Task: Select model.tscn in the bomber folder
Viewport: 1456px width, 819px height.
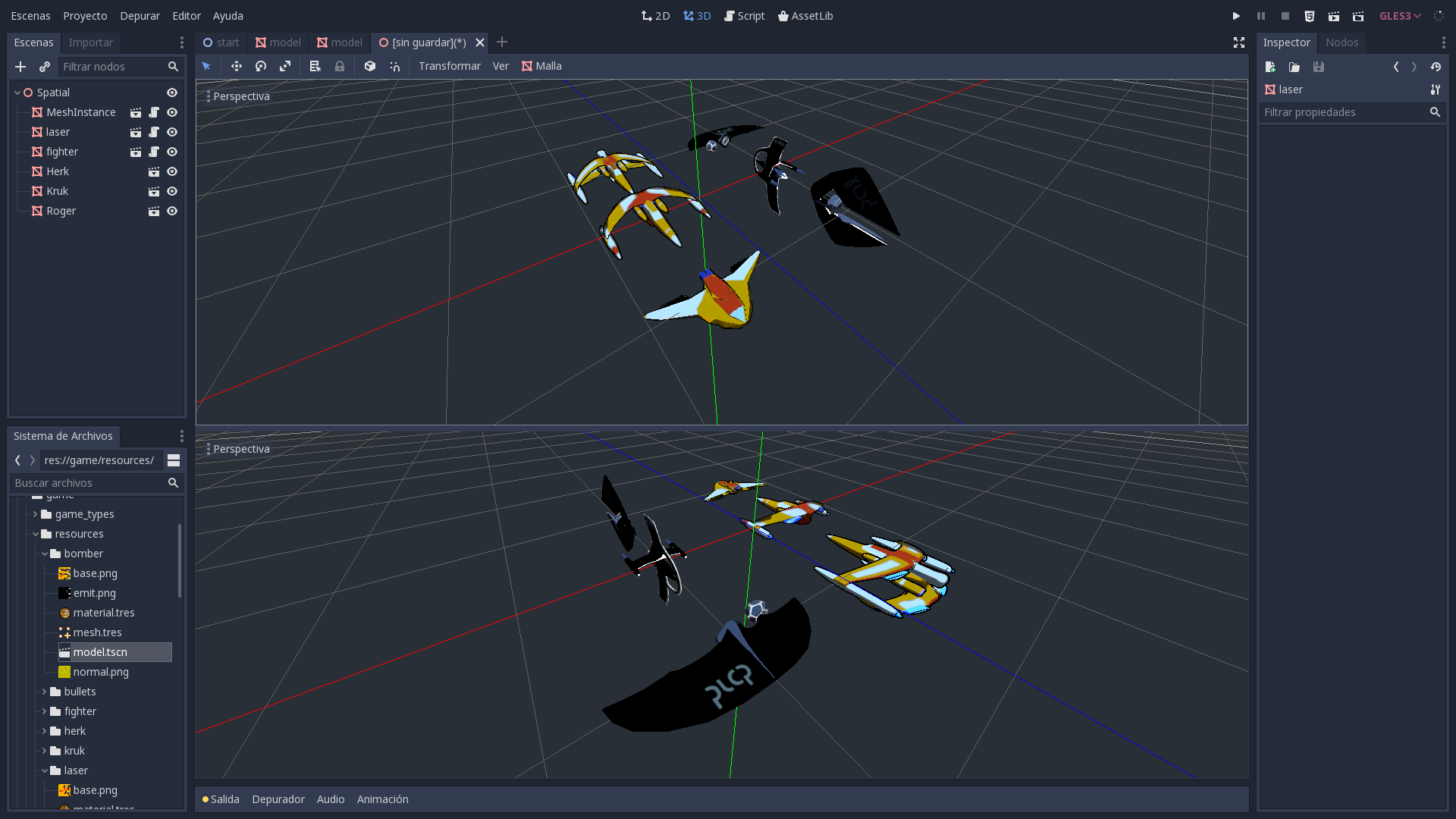Action: tap(115, 652)
